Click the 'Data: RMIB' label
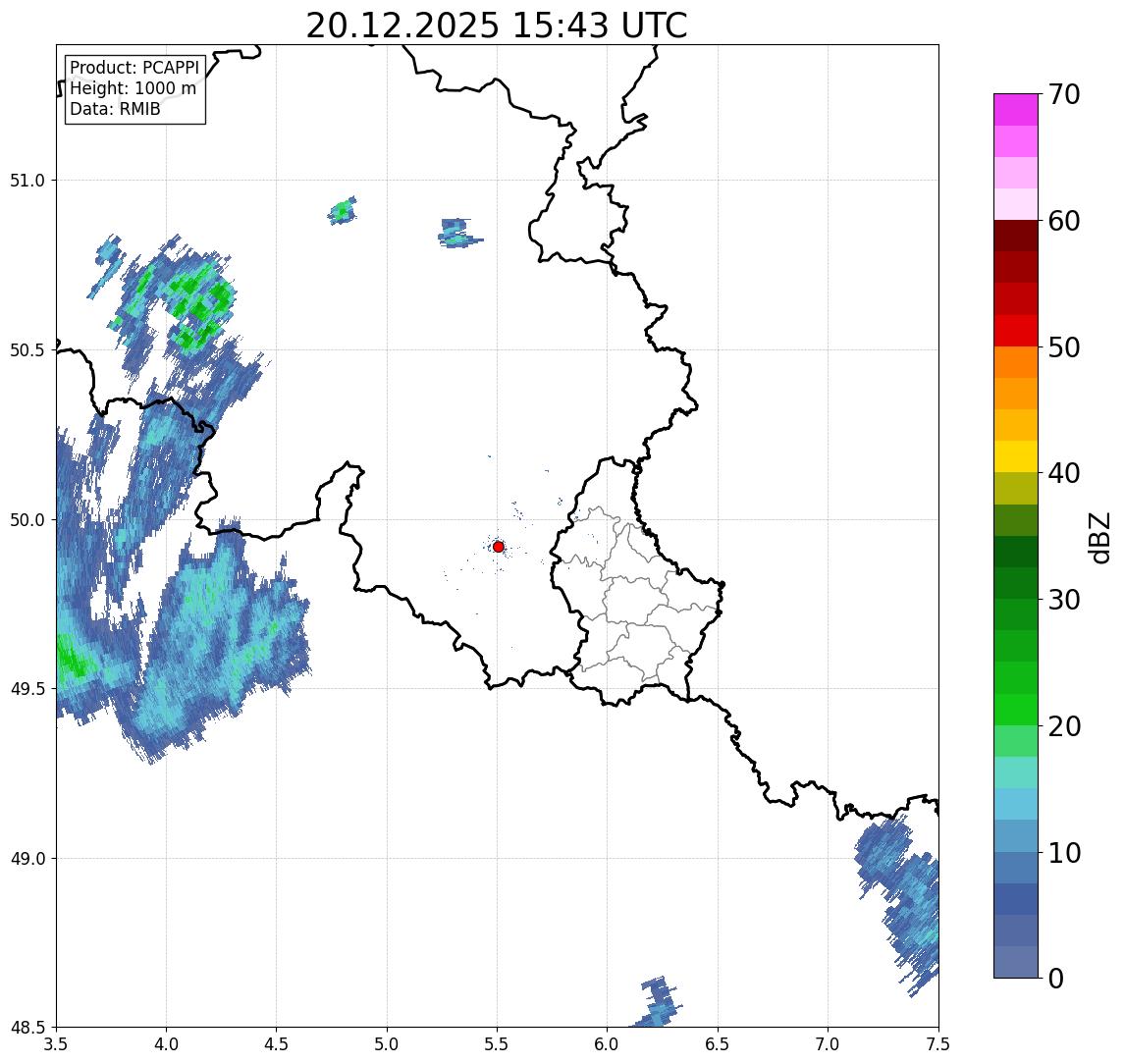The image size is (1124, 1064). (x=115, y=109)
